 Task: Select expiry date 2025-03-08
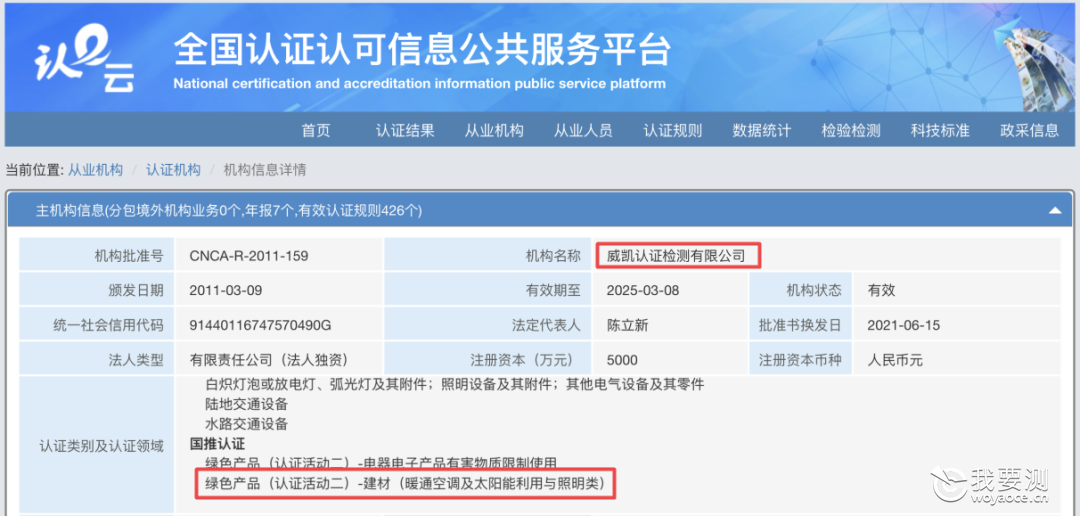[643, 290]
